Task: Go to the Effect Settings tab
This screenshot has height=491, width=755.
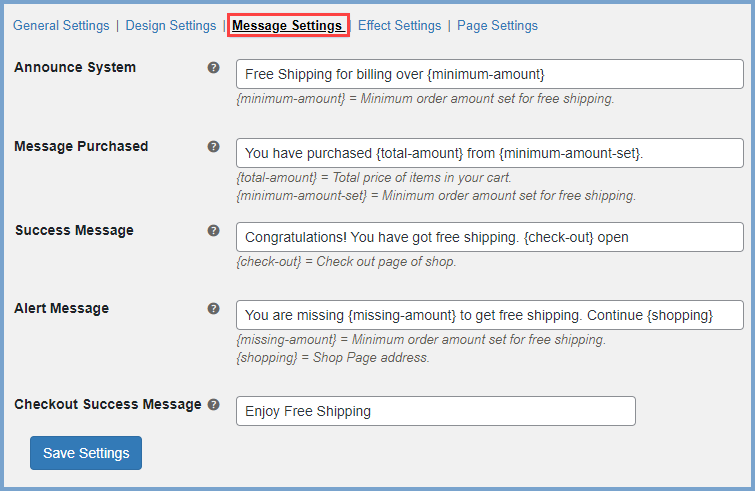Action: 399,25
